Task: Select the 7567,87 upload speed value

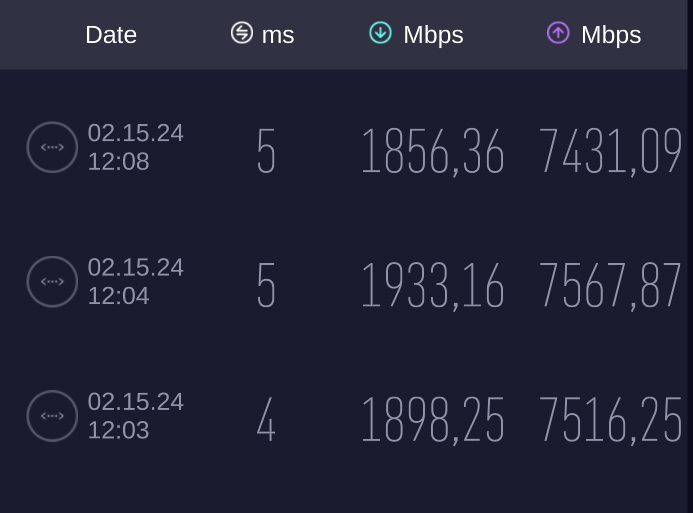Action: coord(610,285)
